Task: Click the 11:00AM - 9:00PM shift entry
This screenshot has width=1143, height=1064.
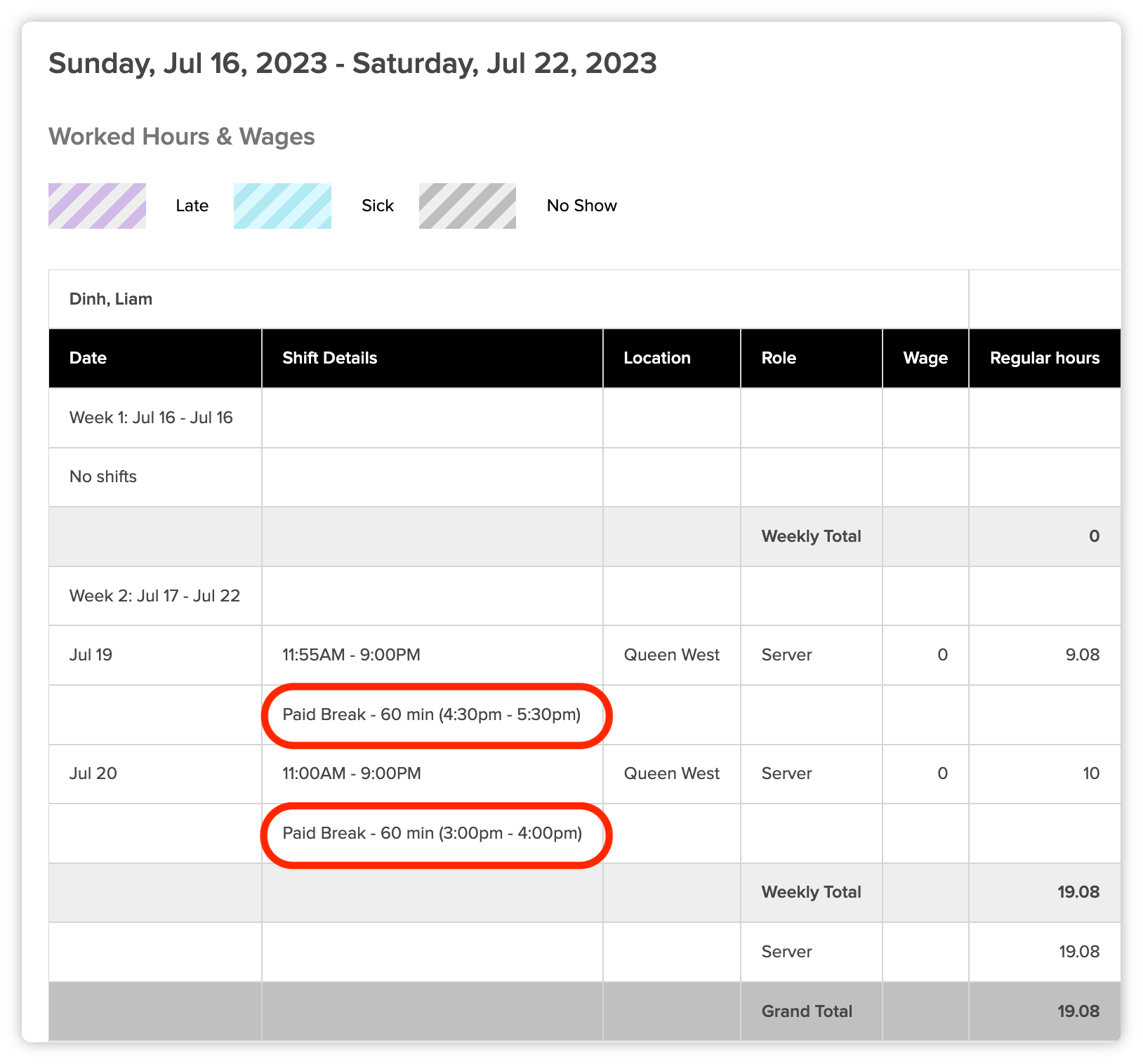Action: click(352, 773)
